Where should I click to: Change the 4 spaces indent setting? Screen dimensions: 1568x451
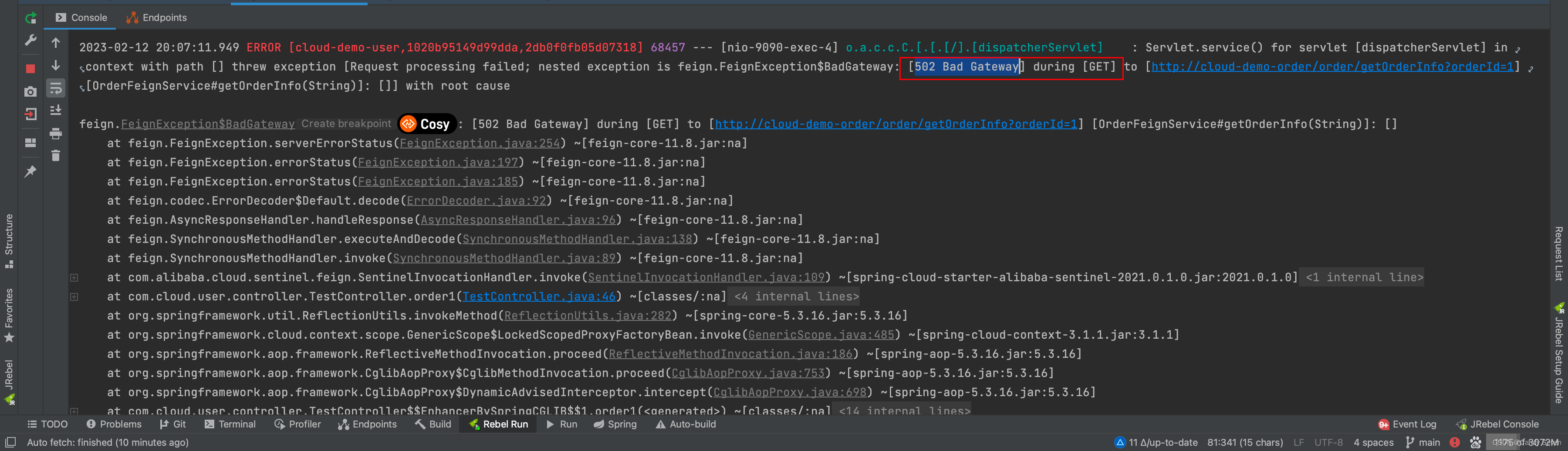tap(1373, 442)
